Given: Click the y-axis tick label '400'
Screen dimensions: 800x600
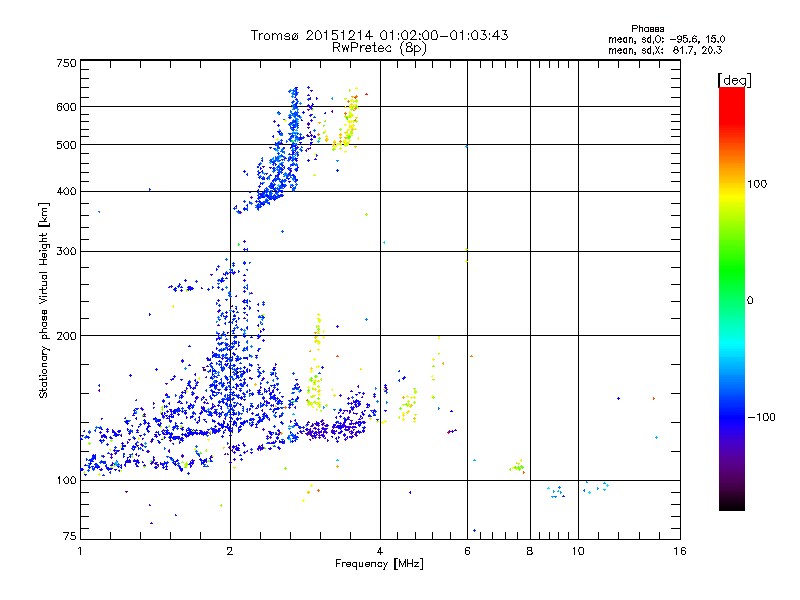Looking at the screenshot, I should [66, 192].
